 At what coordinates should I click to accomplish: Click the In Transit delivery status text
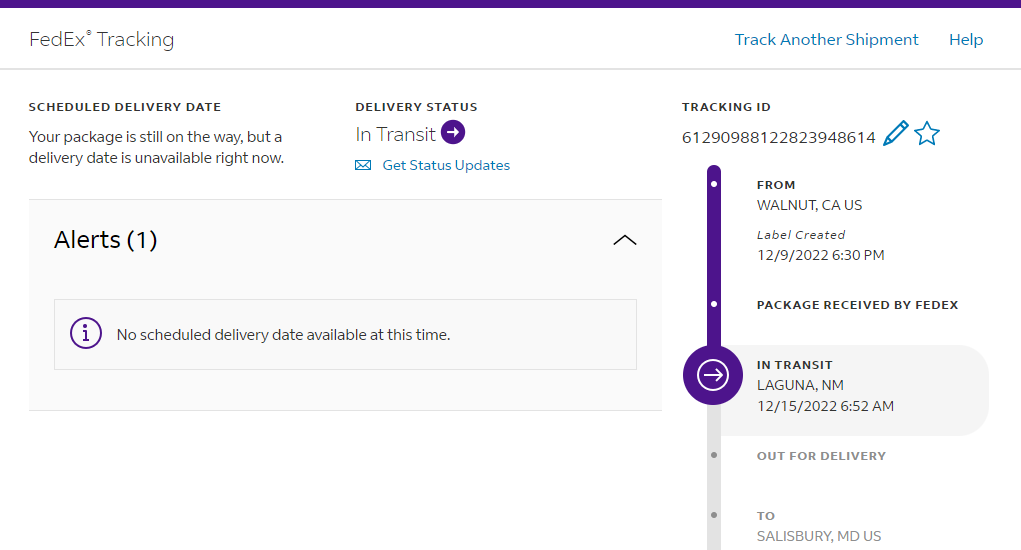(x=396, y=134)
